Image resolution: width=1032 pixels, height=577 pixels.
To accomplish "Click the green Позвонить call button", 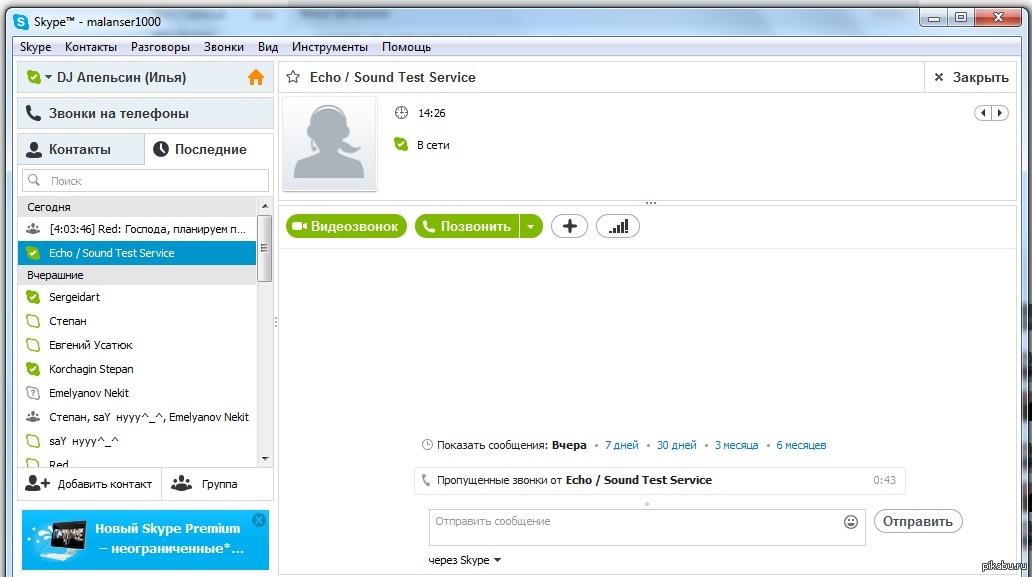I will click(x=467, y=226).
